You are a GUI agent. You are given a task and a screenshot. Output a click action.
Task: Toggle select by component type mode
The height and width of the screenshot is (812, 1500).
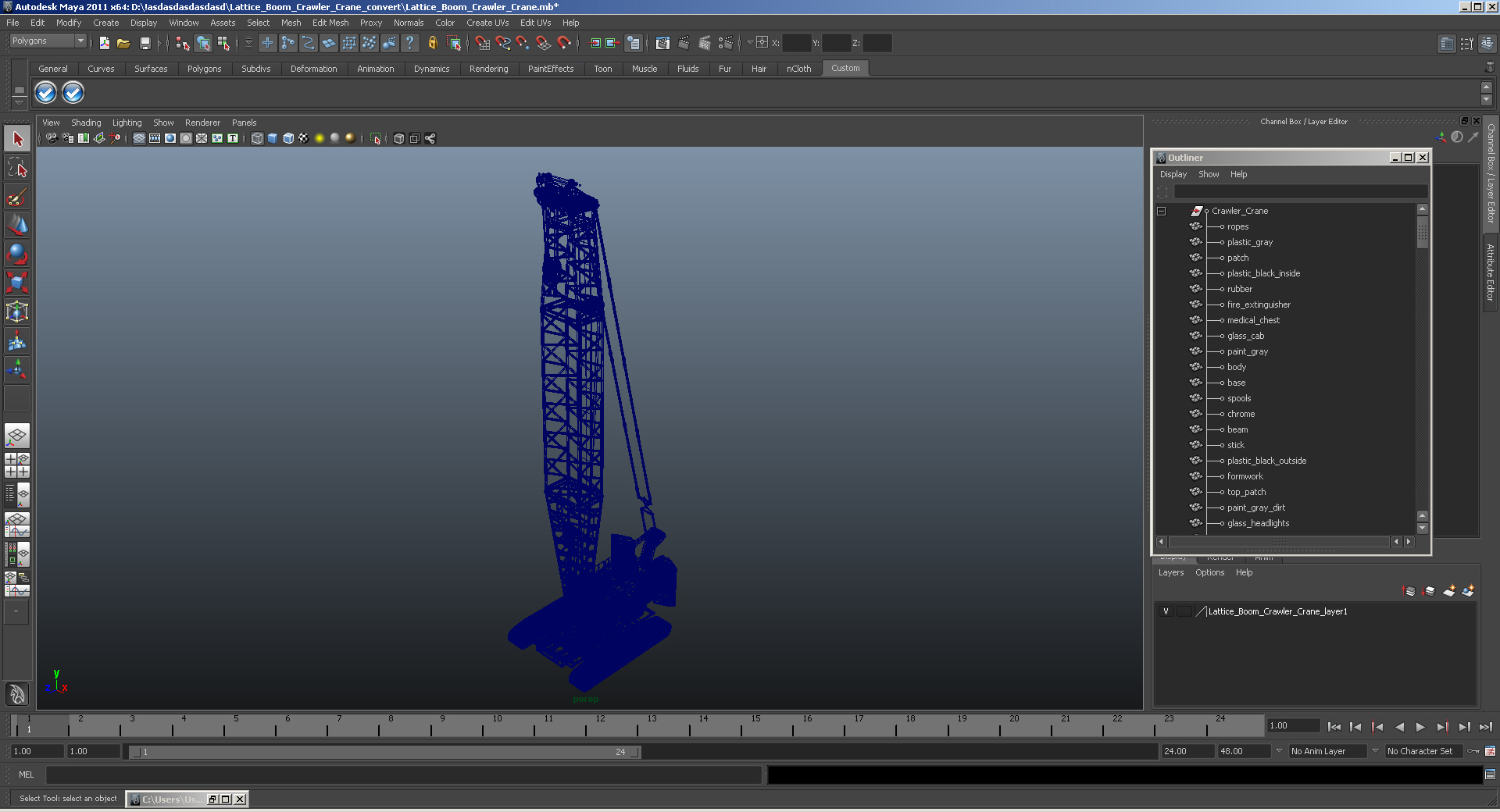click(x=223, y=43)
